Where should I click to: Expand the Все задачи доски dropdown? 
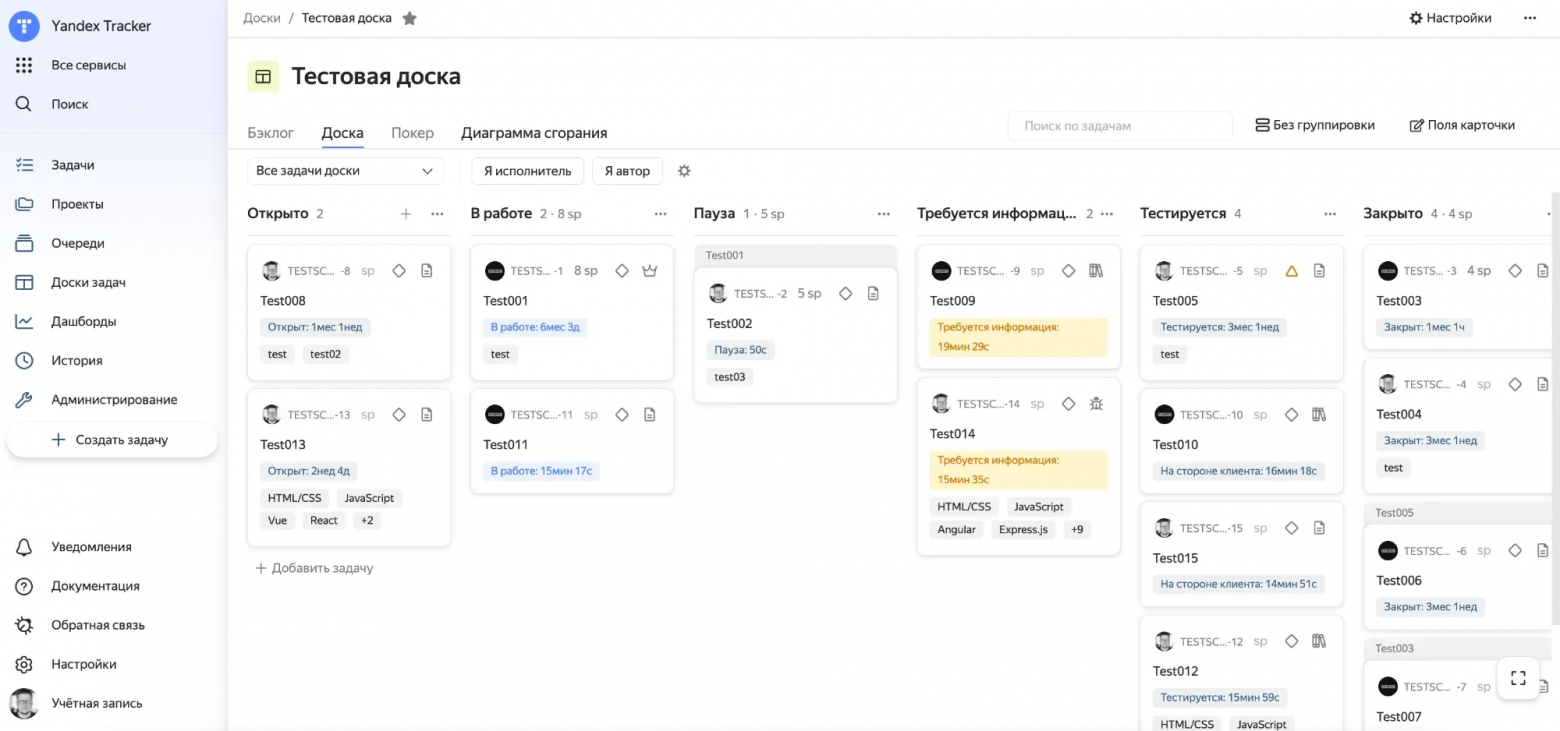(x=344, y=171)
